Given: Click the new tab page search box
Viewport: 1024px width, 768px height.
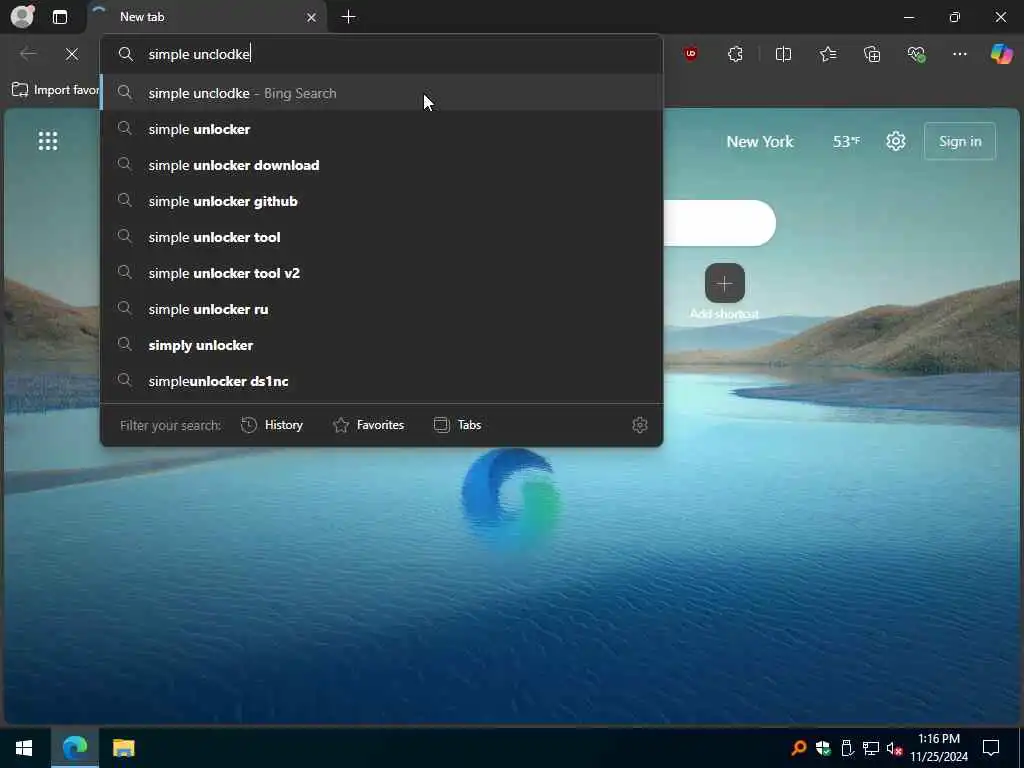Looking at the screenshot, I should pyautogui.click(x=719, y=223).
